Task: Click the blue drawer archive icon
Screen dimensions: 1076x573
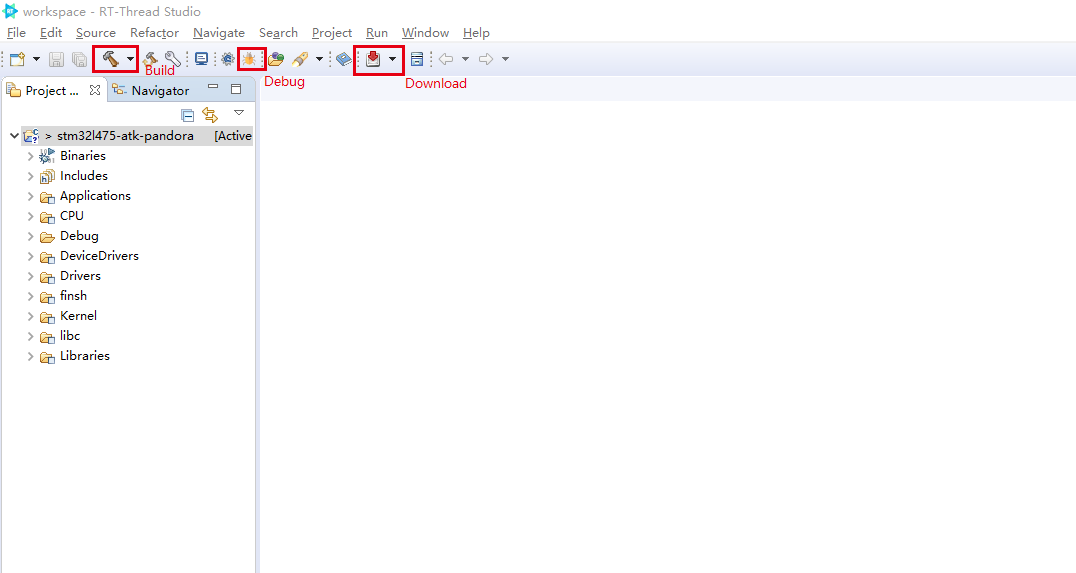Action: pyautogui.click(x=417, y=59)
